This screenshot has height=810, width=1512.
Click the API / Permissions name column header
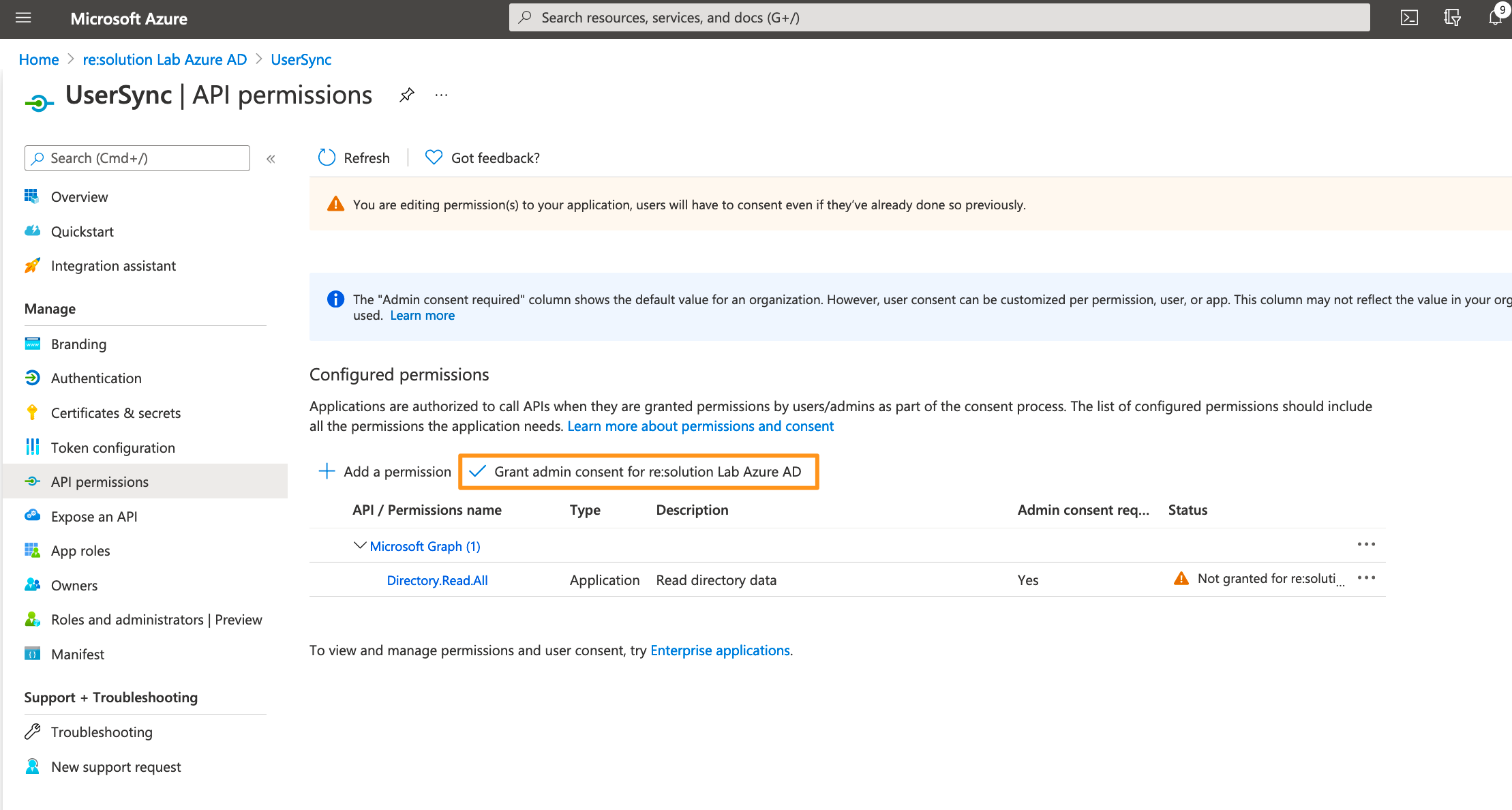tap(427, 510)
